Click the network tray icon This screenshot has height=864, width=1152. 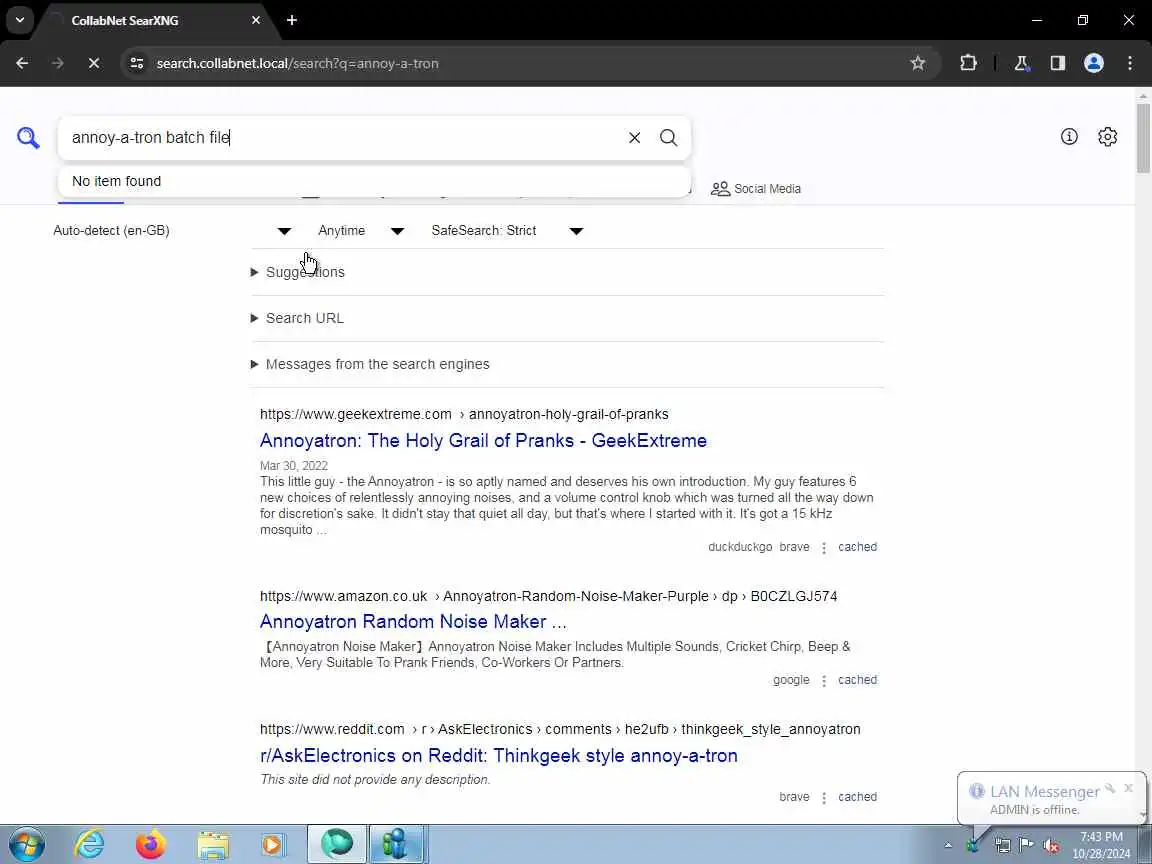click(1002, 845)
